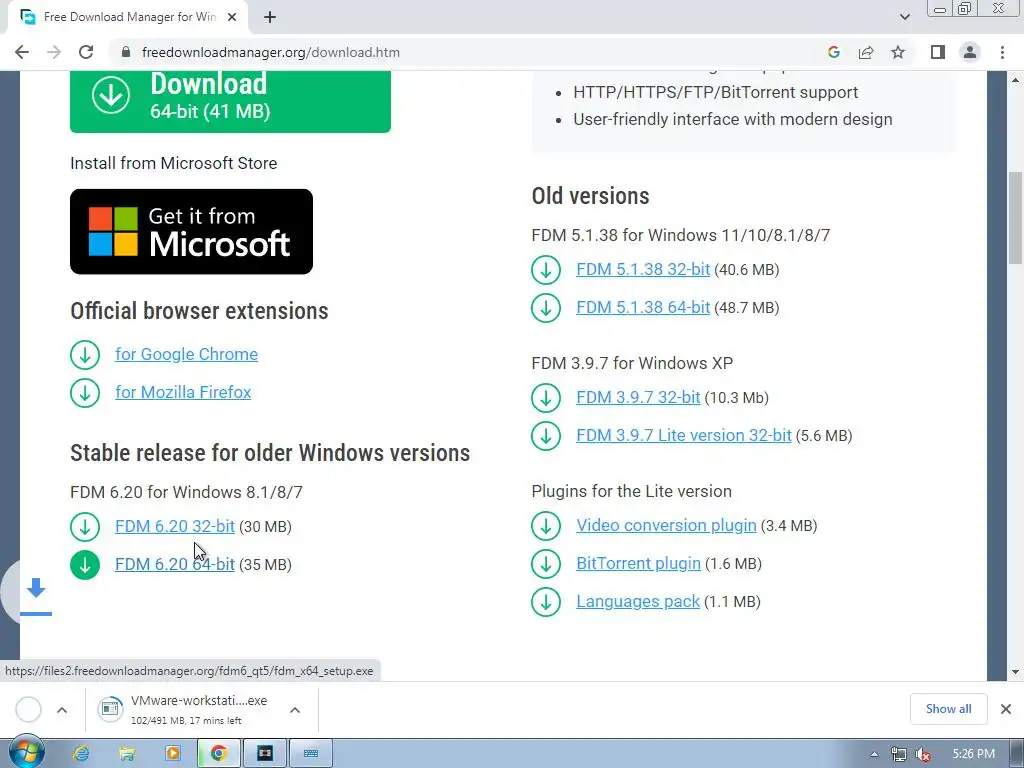The width and height of the screenshot is (1024, 768).
Task: Open FDM 3.9.7 Lite version 32-bit link
Action: point(684,435)
